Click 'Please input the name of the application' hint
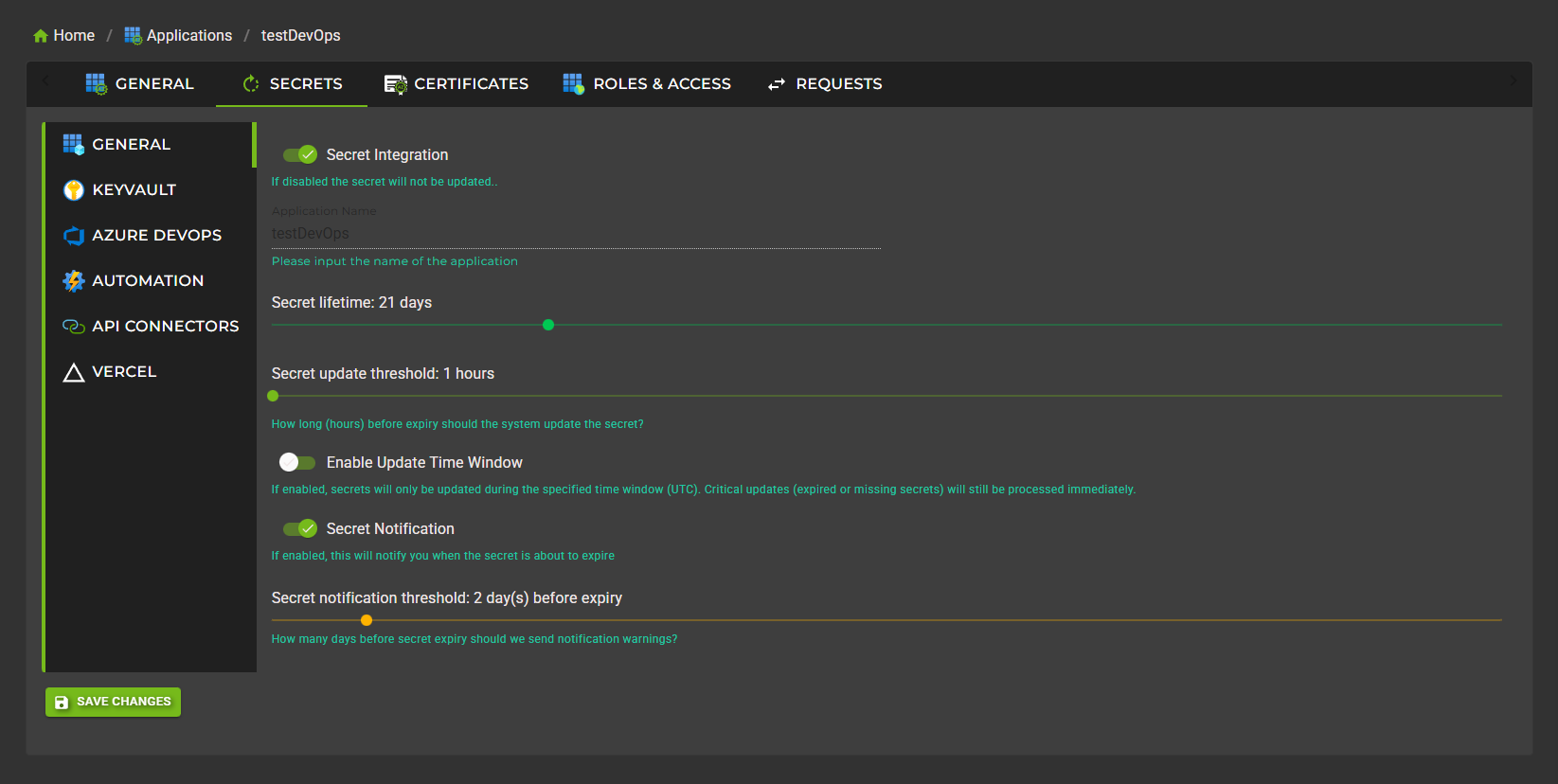 [395, 261]
